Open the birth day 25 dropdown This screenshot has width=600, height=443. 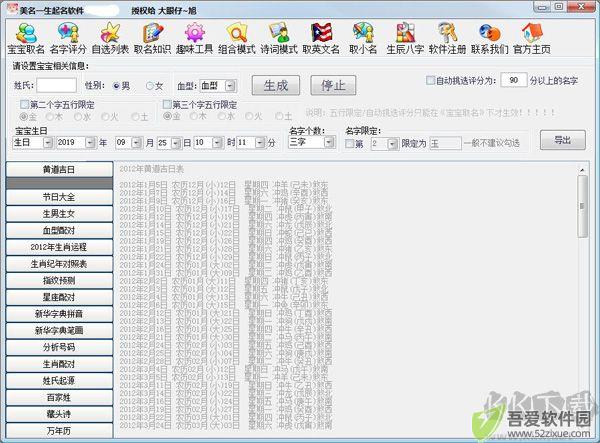click(176, 143)
